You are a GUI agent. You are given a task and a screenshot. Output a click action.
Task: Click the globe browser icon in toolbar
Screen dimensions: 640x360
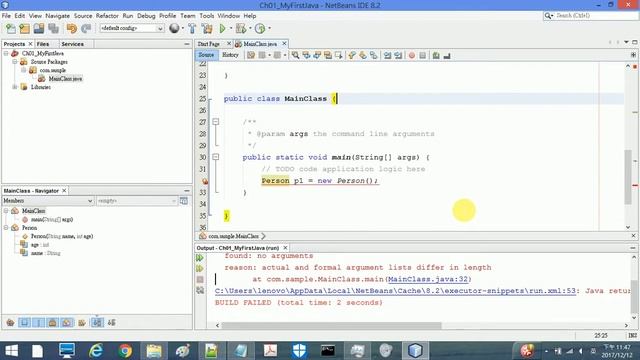[174, 28]
